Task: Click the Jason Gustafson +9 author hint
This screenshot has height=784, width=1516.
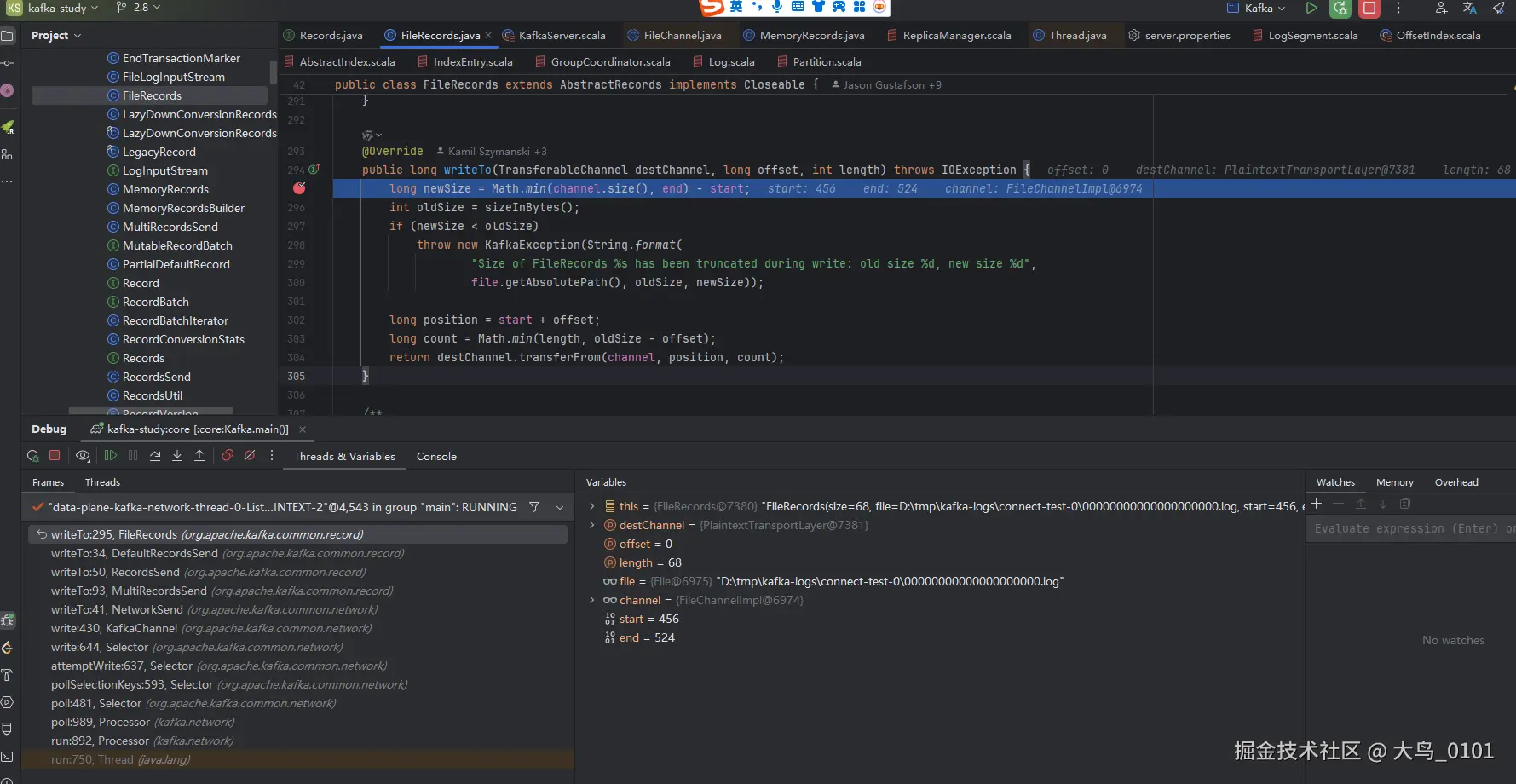Action: [886, 85]
